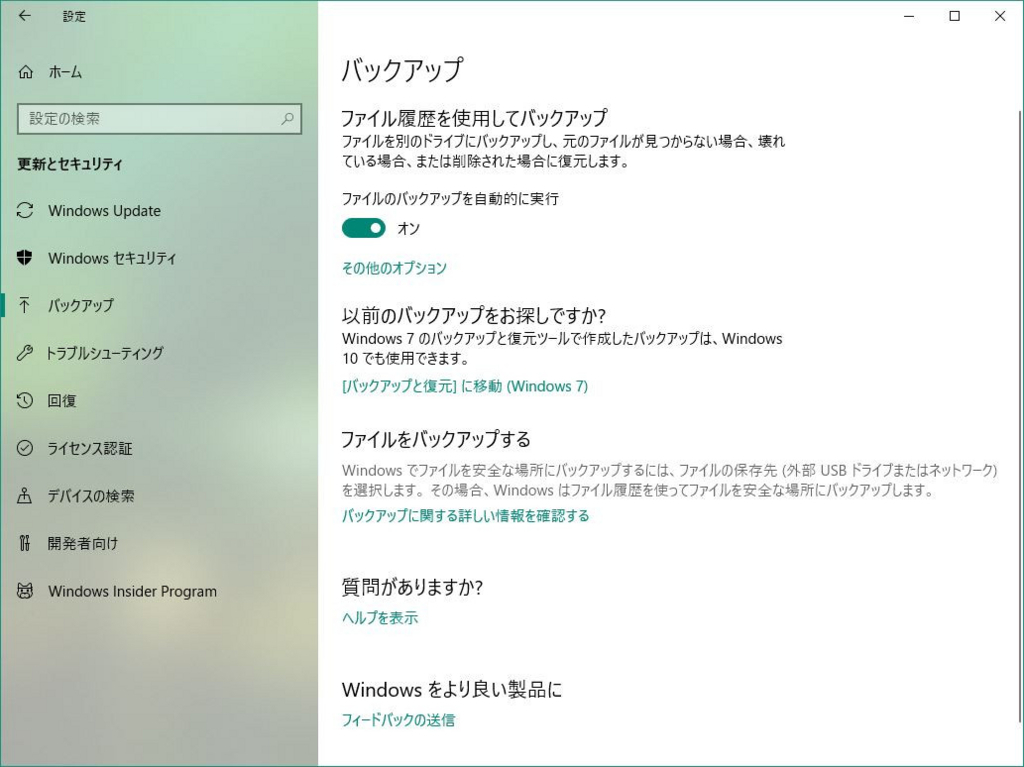
Task: Maximize the settings window
Action: [x=954, y=16]
